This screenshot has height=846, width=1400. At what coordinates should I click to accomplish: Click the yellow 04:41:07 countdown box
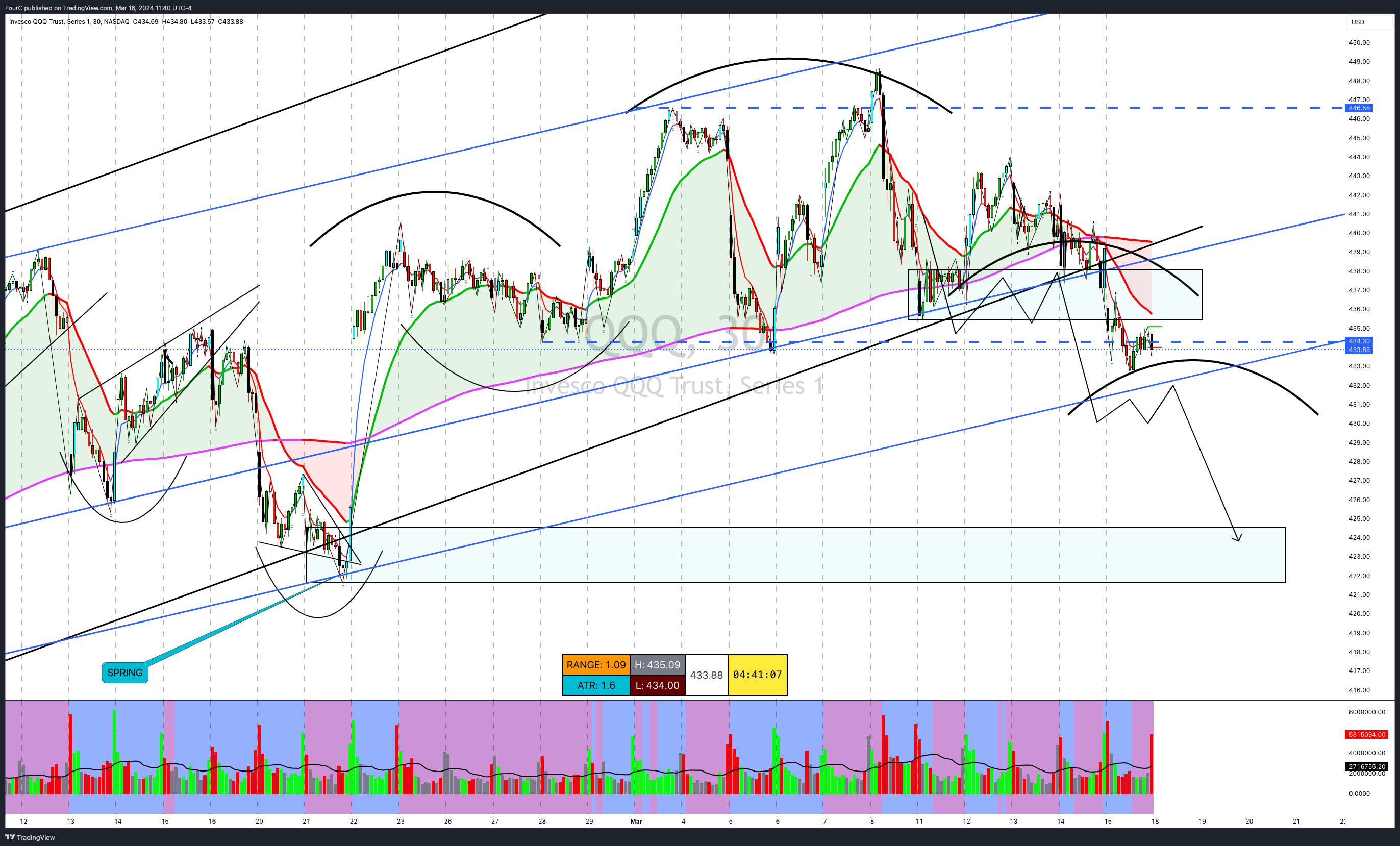[x=757, y=675]
